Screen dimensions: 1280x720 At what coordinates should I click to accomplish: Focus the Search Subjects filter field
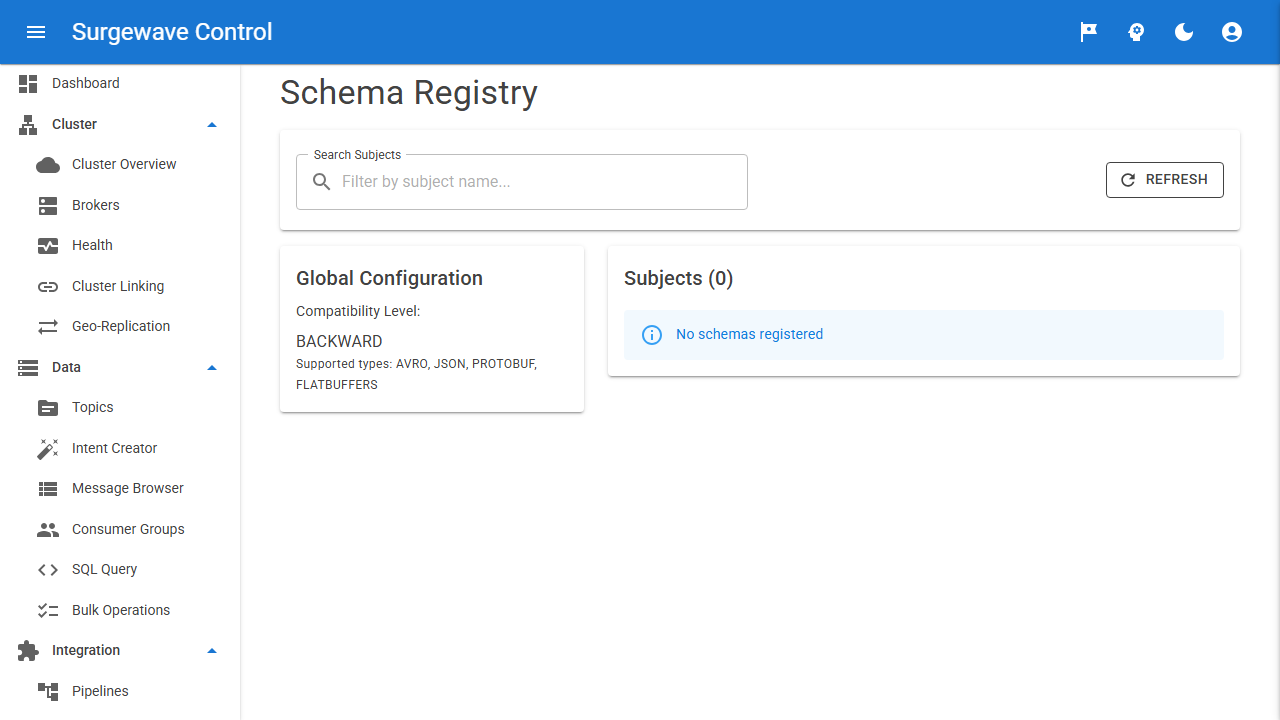(522, 182)
